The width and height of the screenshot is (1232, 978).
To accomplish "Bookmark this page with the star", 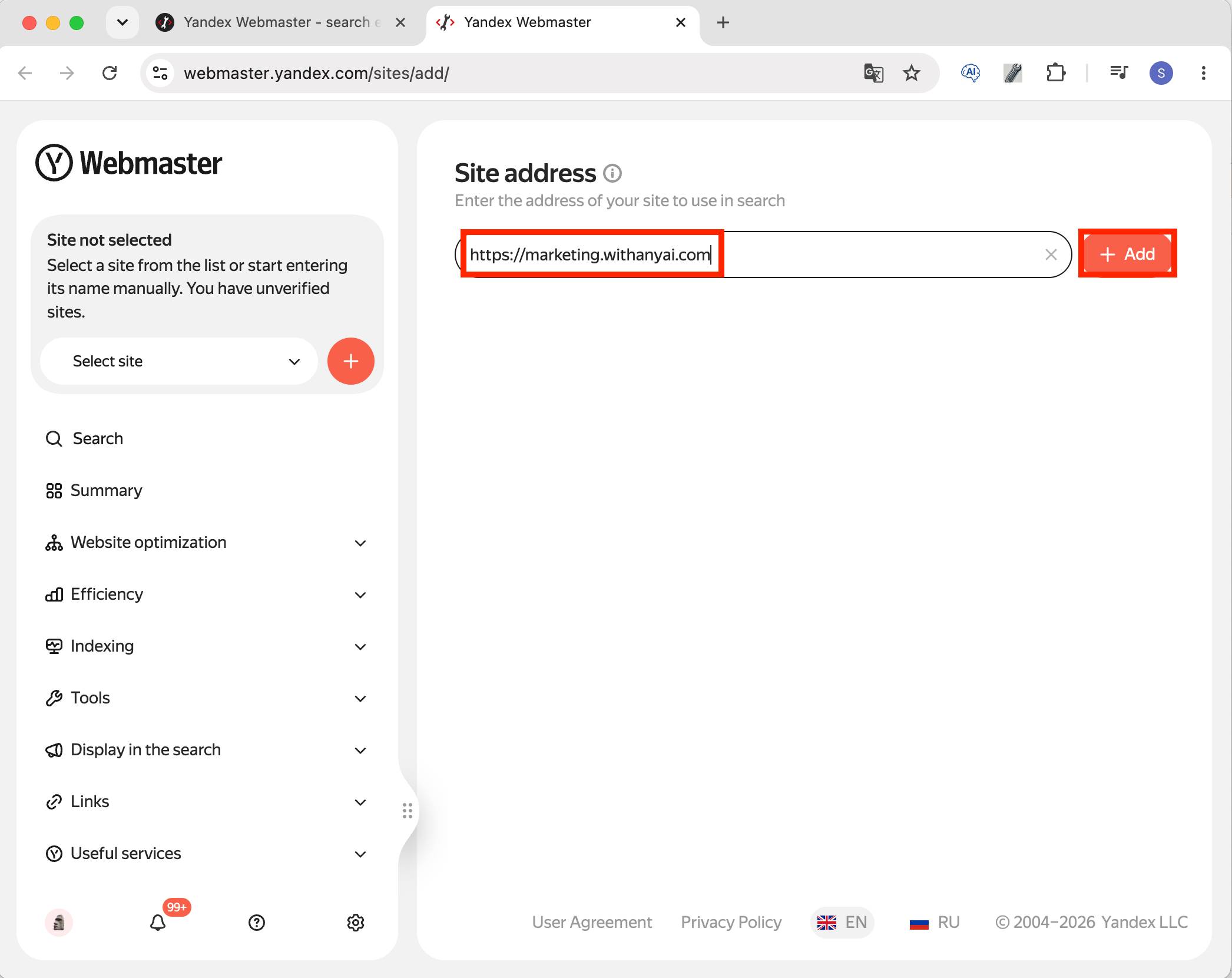I will click(x=912, y=73).
